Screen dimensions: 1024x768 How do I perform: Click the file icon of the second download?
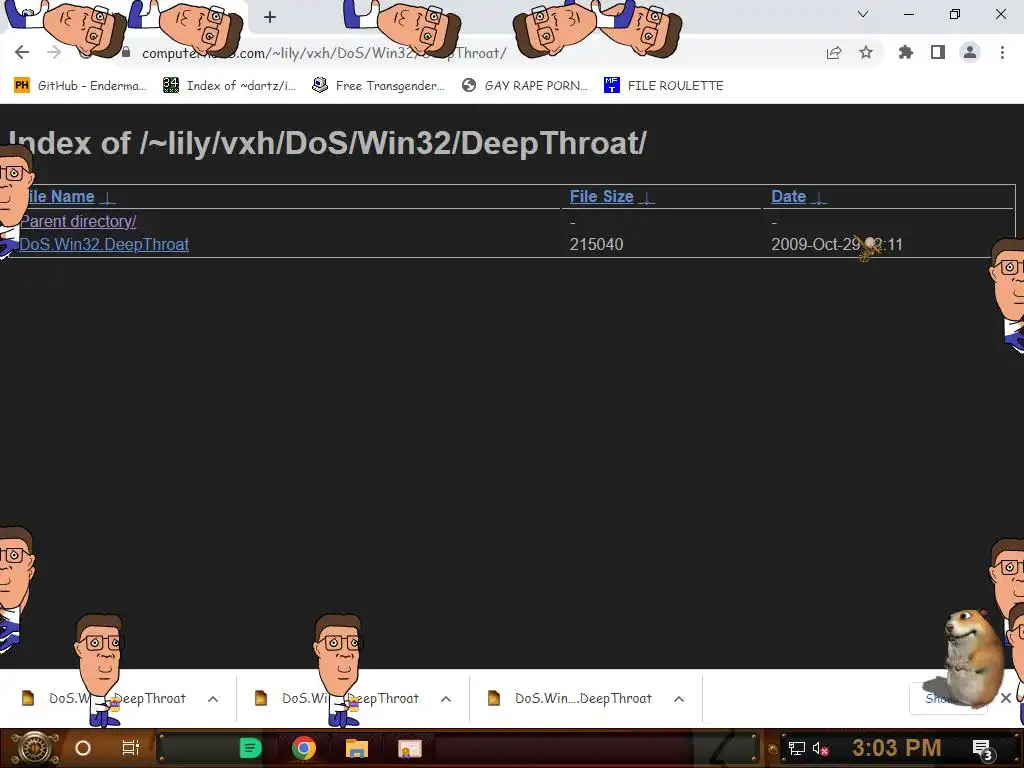pyautogui.click(x=261, y=698)
